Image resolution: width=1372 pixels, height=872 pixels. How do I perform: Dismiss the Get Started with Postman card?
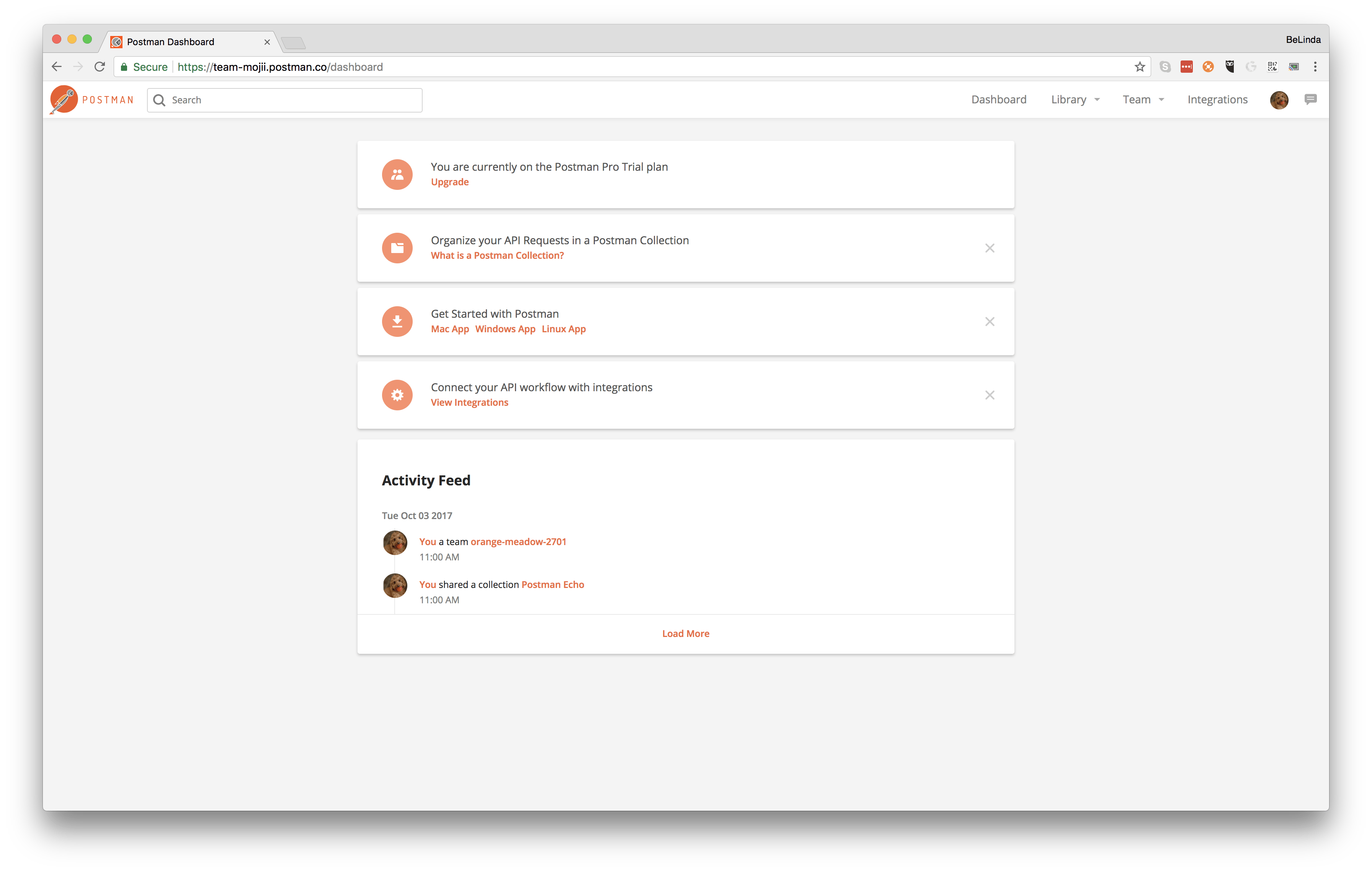[x=990, y=321]
